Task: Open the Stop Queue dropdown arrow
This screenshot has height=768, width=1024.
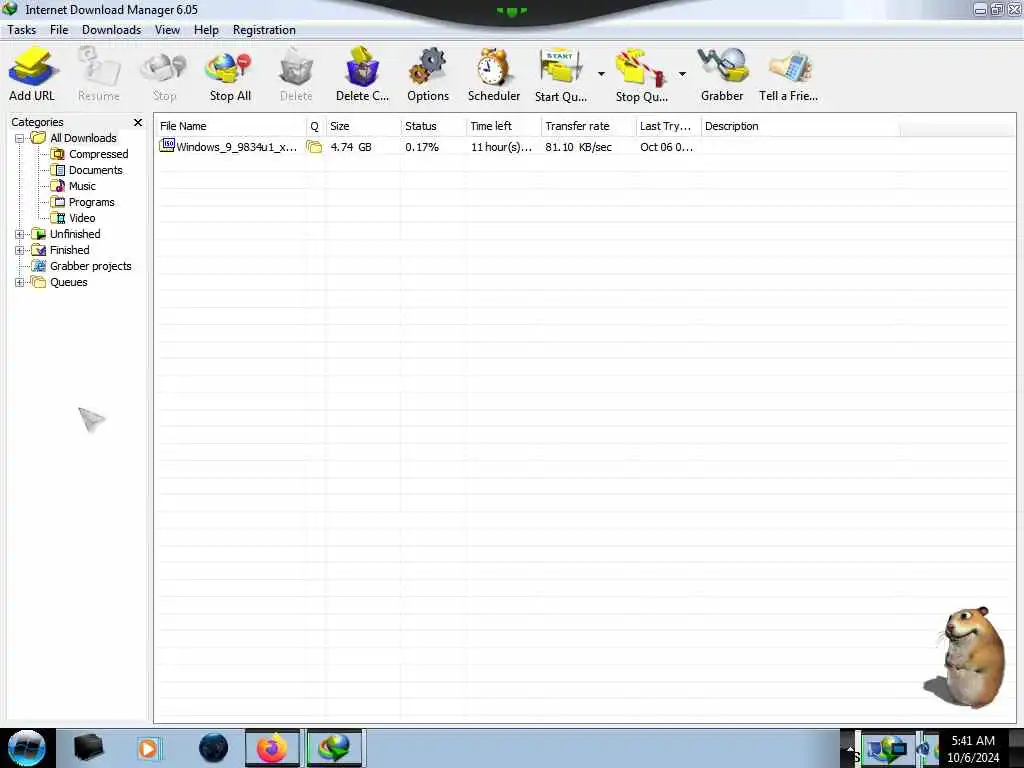Action: [x=682, y=74]
